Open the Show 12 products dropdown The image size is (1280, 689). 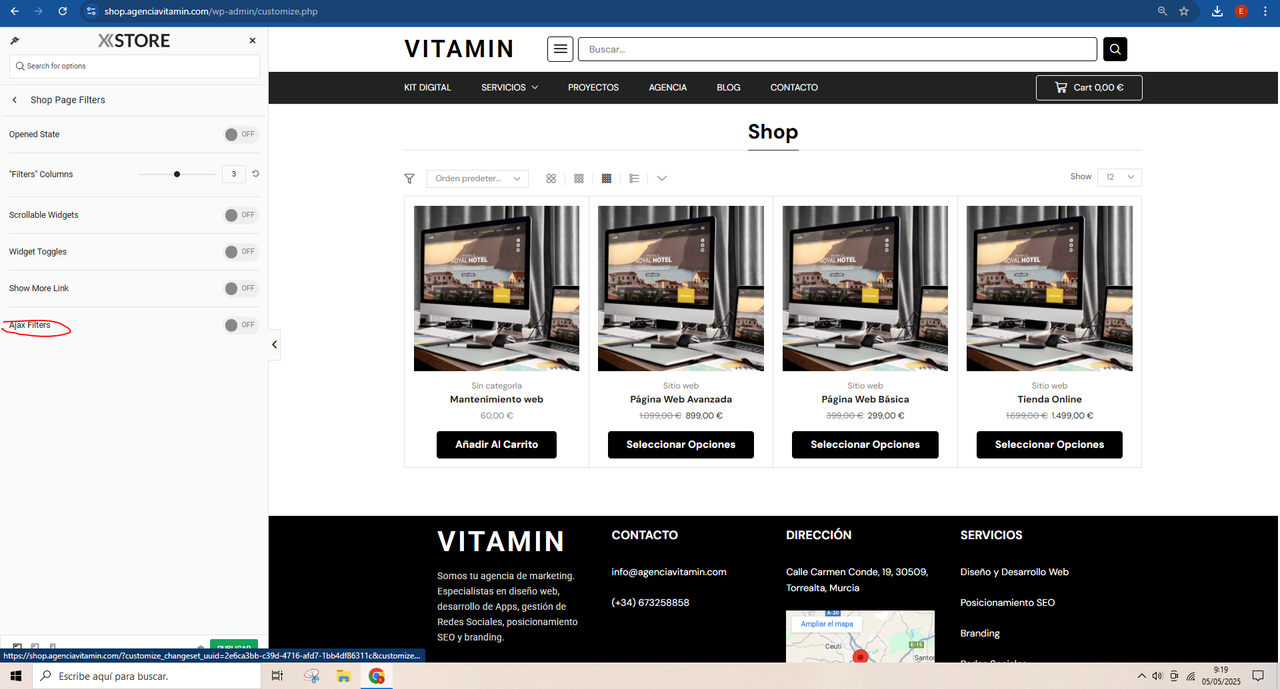(1119, 177)
